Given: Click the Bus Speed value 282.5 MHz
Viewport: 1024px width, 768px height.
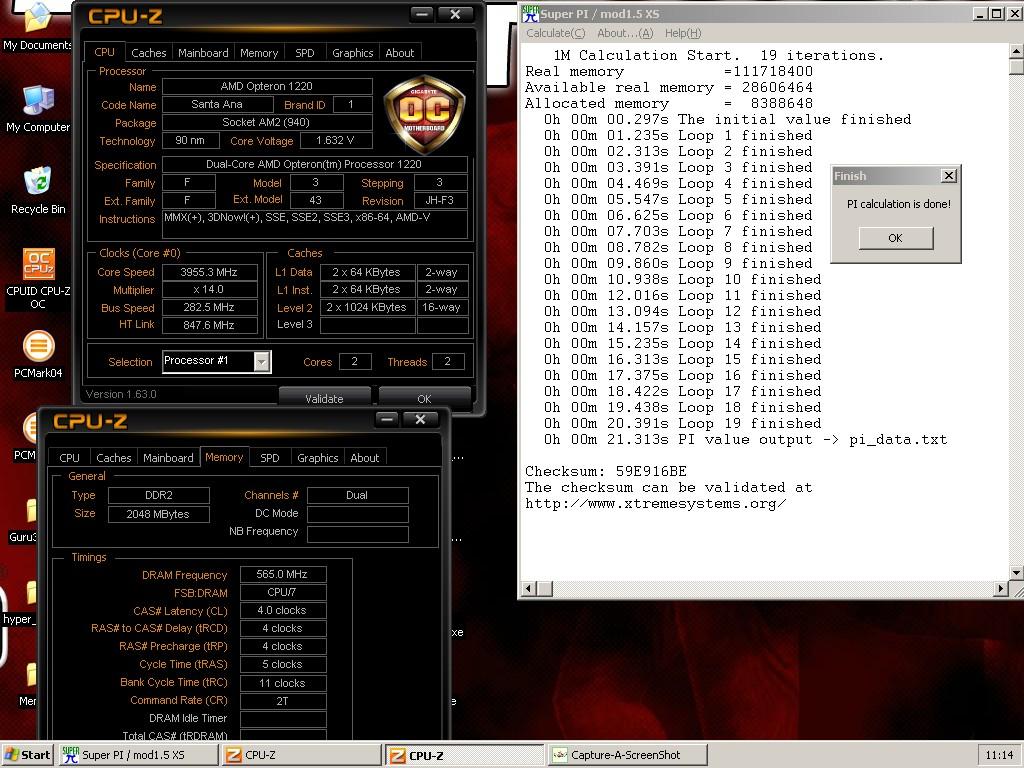Looking at the screenshot, I should 209,307.
